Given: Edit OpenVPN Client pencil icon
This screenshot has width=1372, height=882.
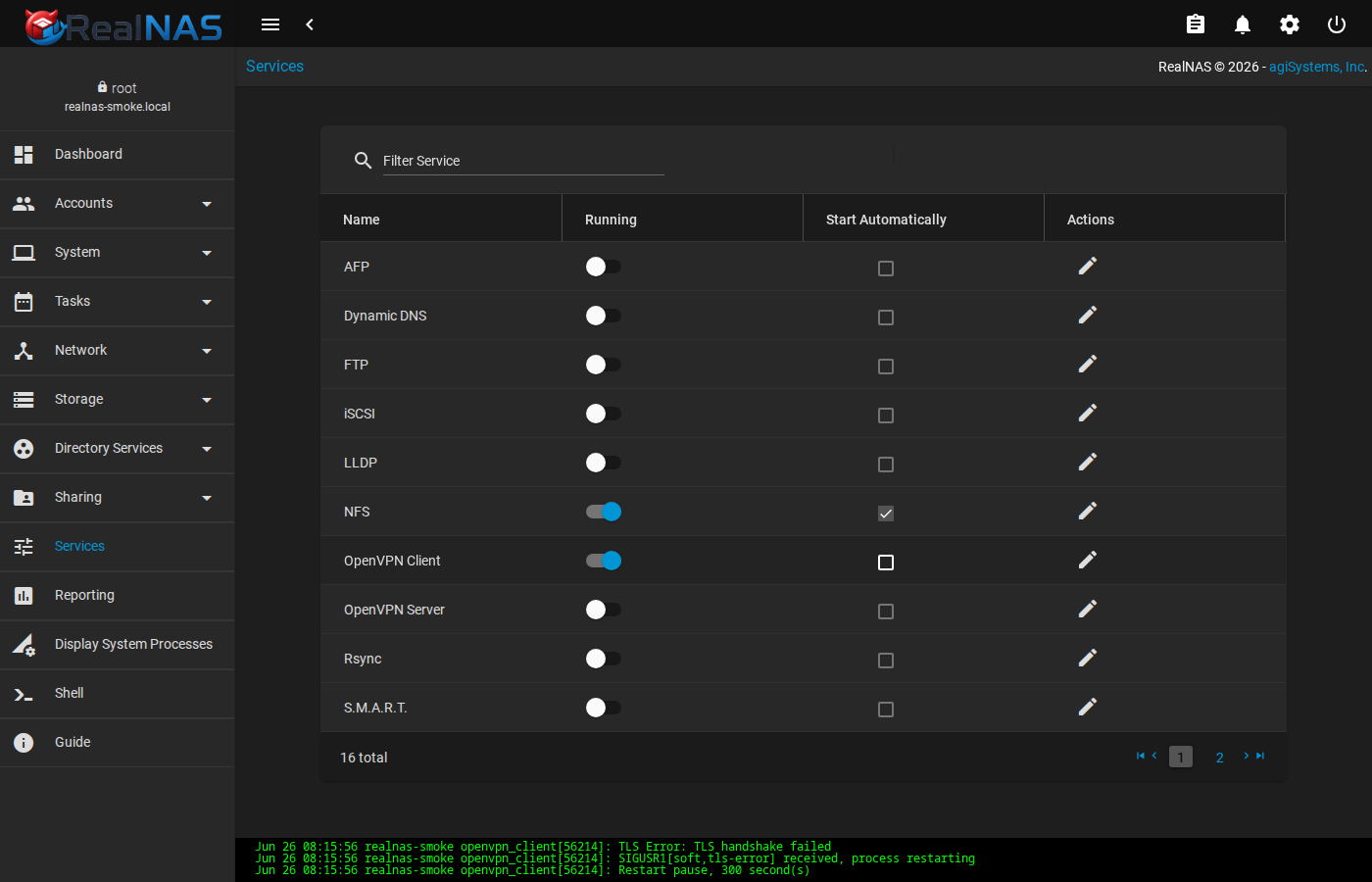Looking at the screenshot, I should click(x=1088, y=560).
